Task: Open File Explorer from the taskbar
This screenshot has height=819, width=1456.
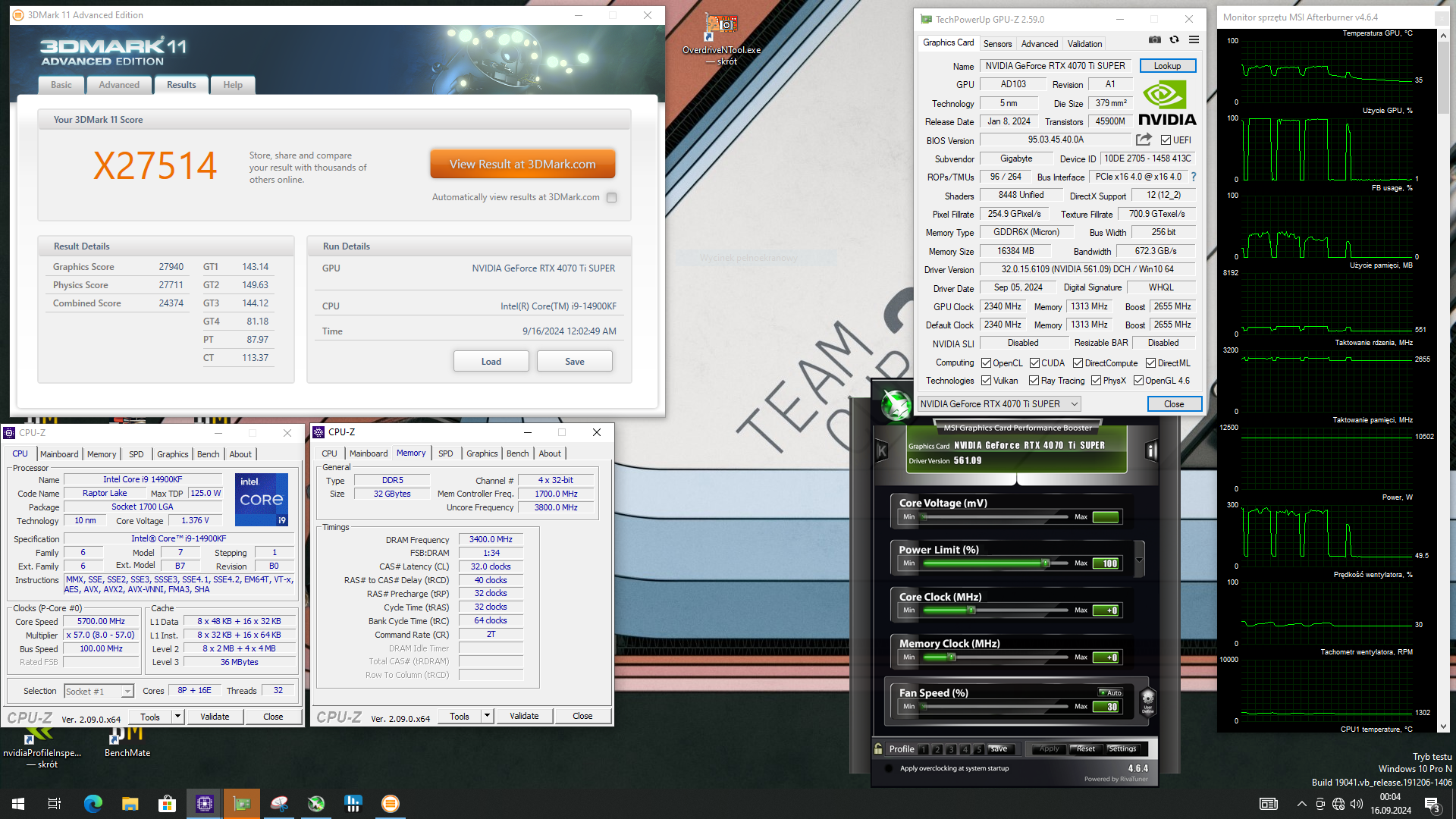Action: tap(130, 804)
